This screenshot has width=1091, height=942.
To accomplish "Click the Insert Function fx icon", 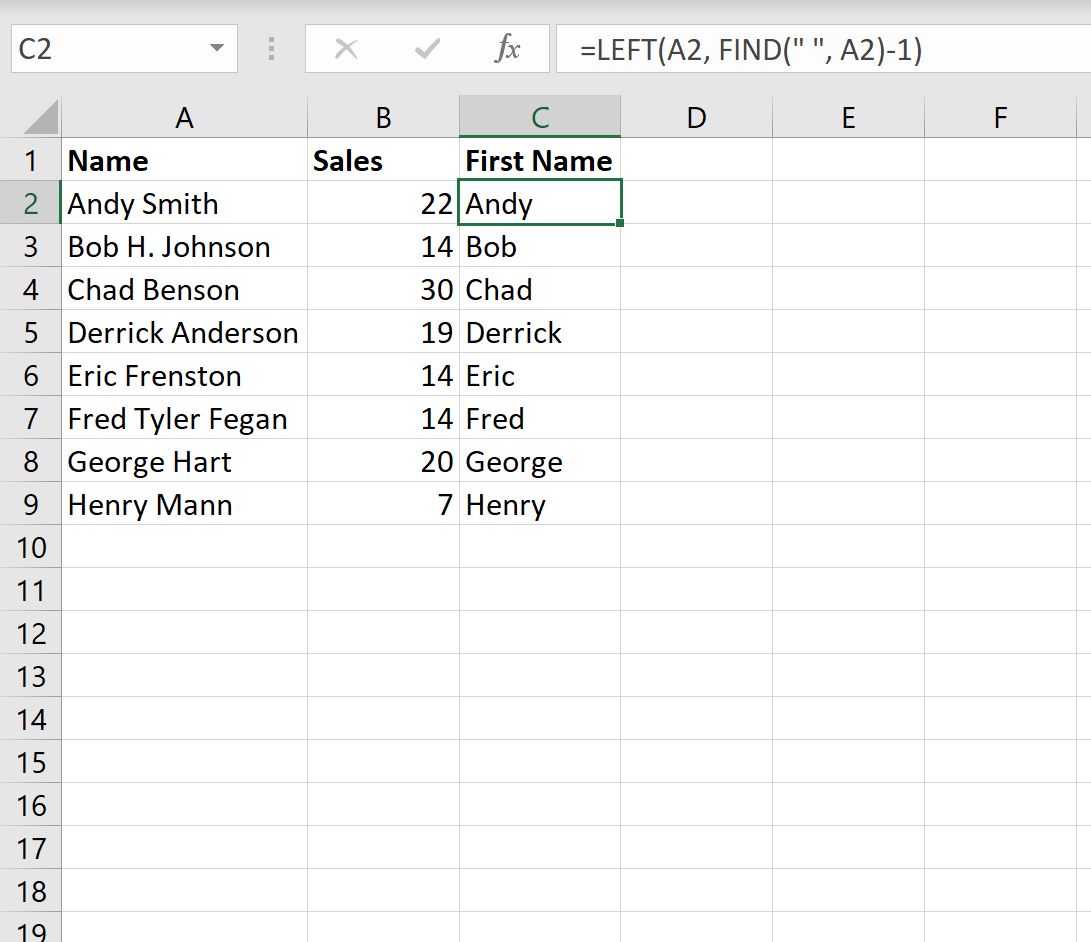I will click(508, 48).
